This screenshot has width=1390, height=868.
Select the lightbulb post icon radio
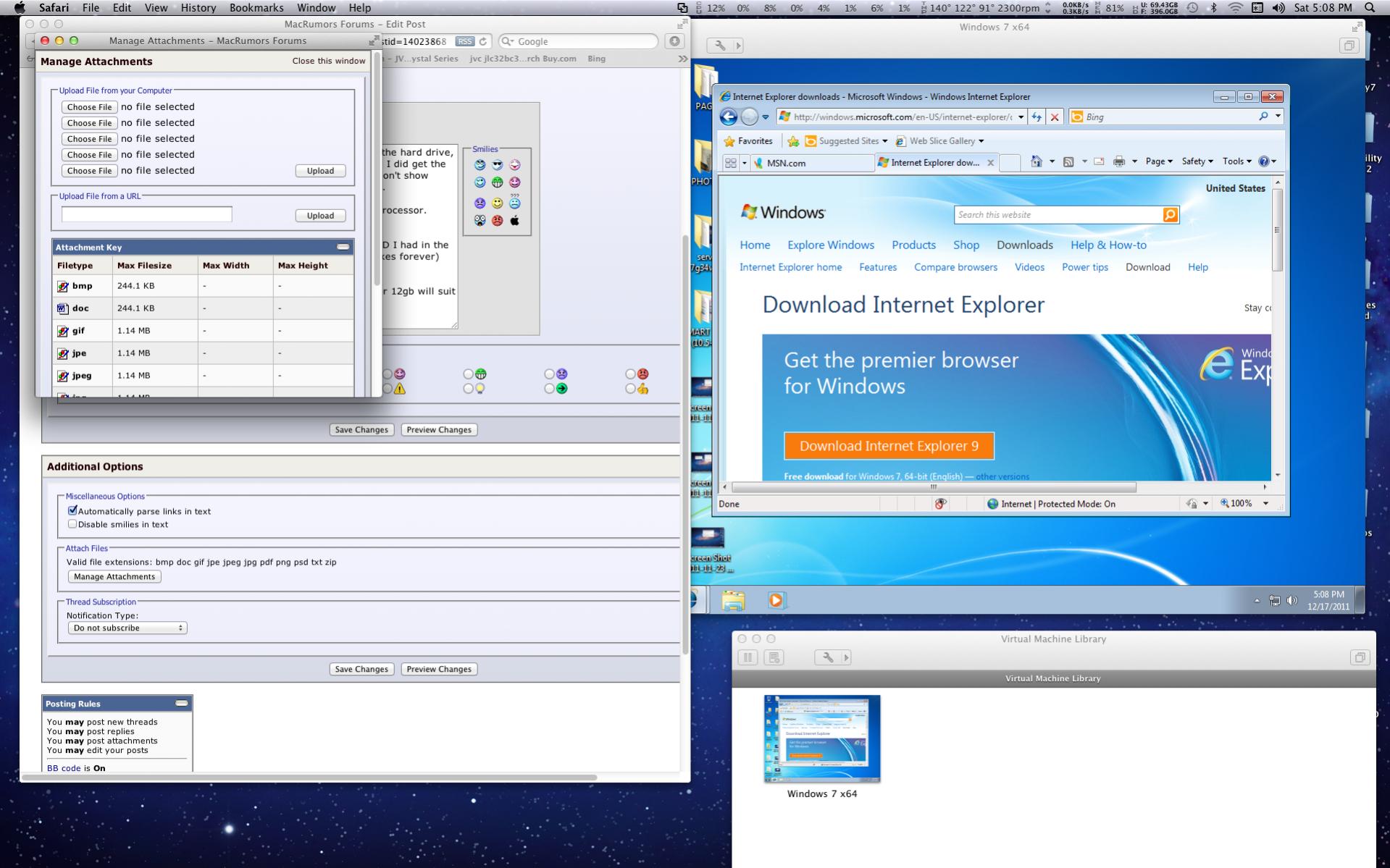point(468,389)
